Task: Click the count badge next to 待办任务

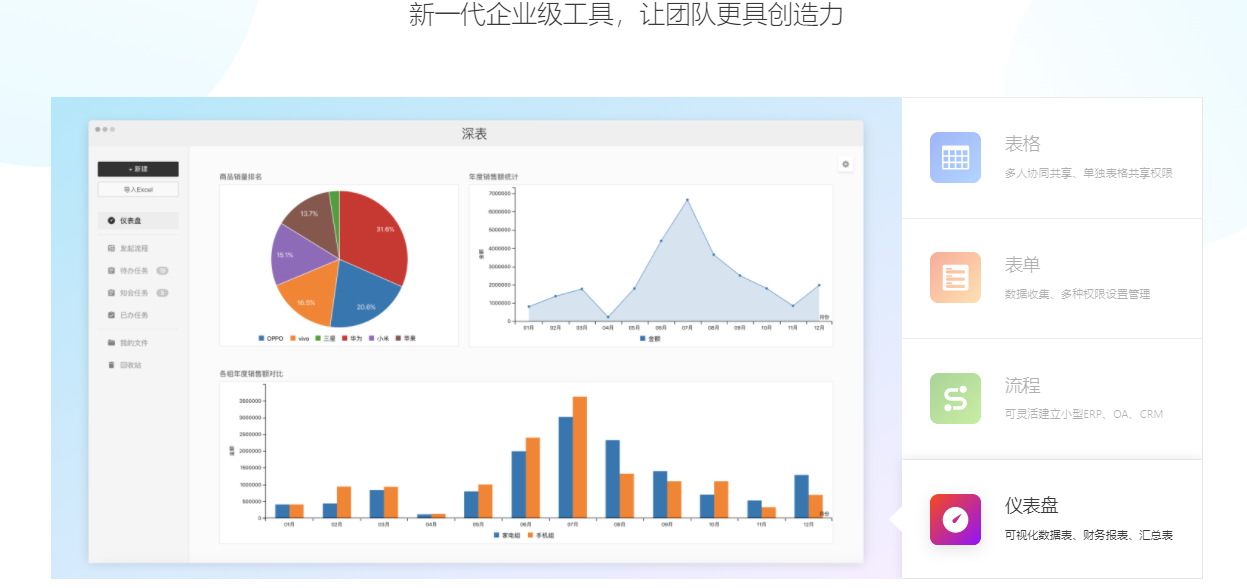Action: (x=162, y=270)
